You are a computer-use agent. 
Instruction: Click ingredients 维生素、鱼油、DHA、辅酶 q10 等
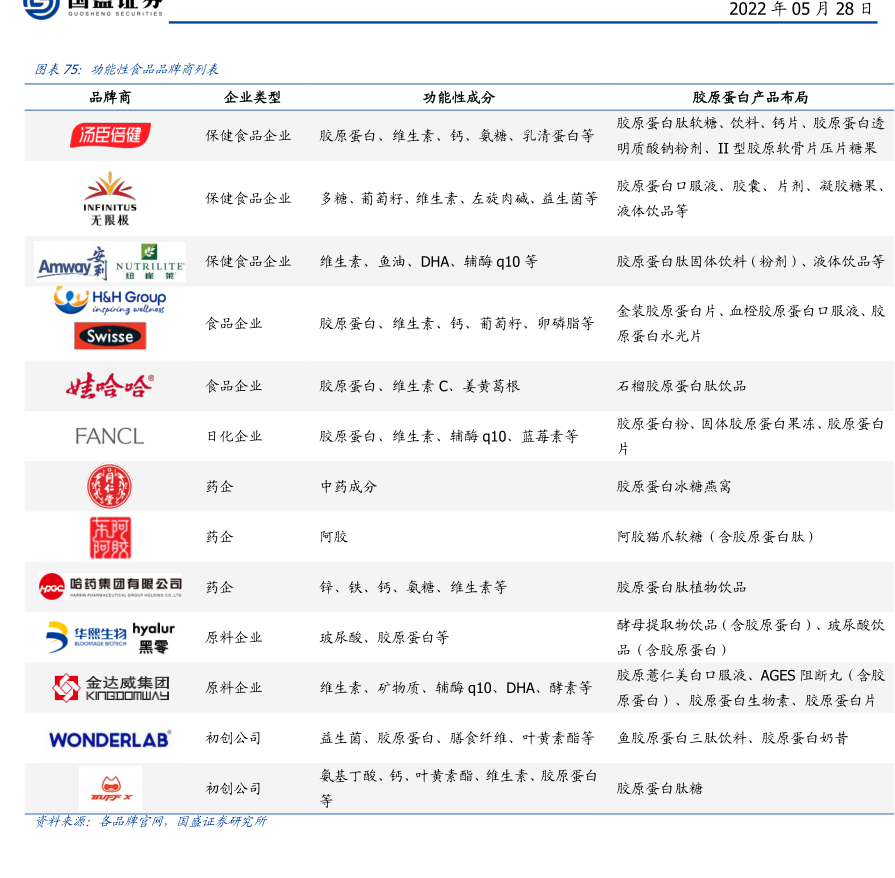coord(429,261)
